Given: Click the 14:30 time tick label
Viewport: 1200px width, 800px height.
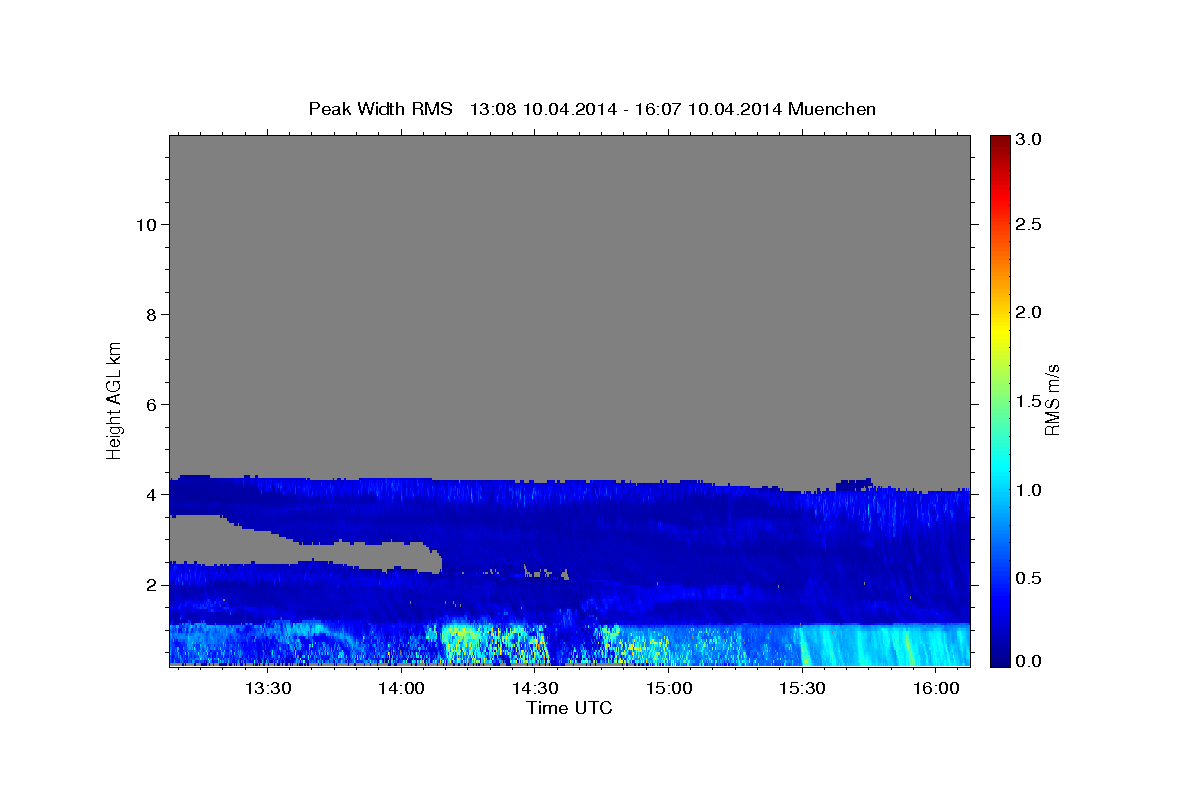Looking at the screenshot, I should pyautogui.click(x=535, y=688).
